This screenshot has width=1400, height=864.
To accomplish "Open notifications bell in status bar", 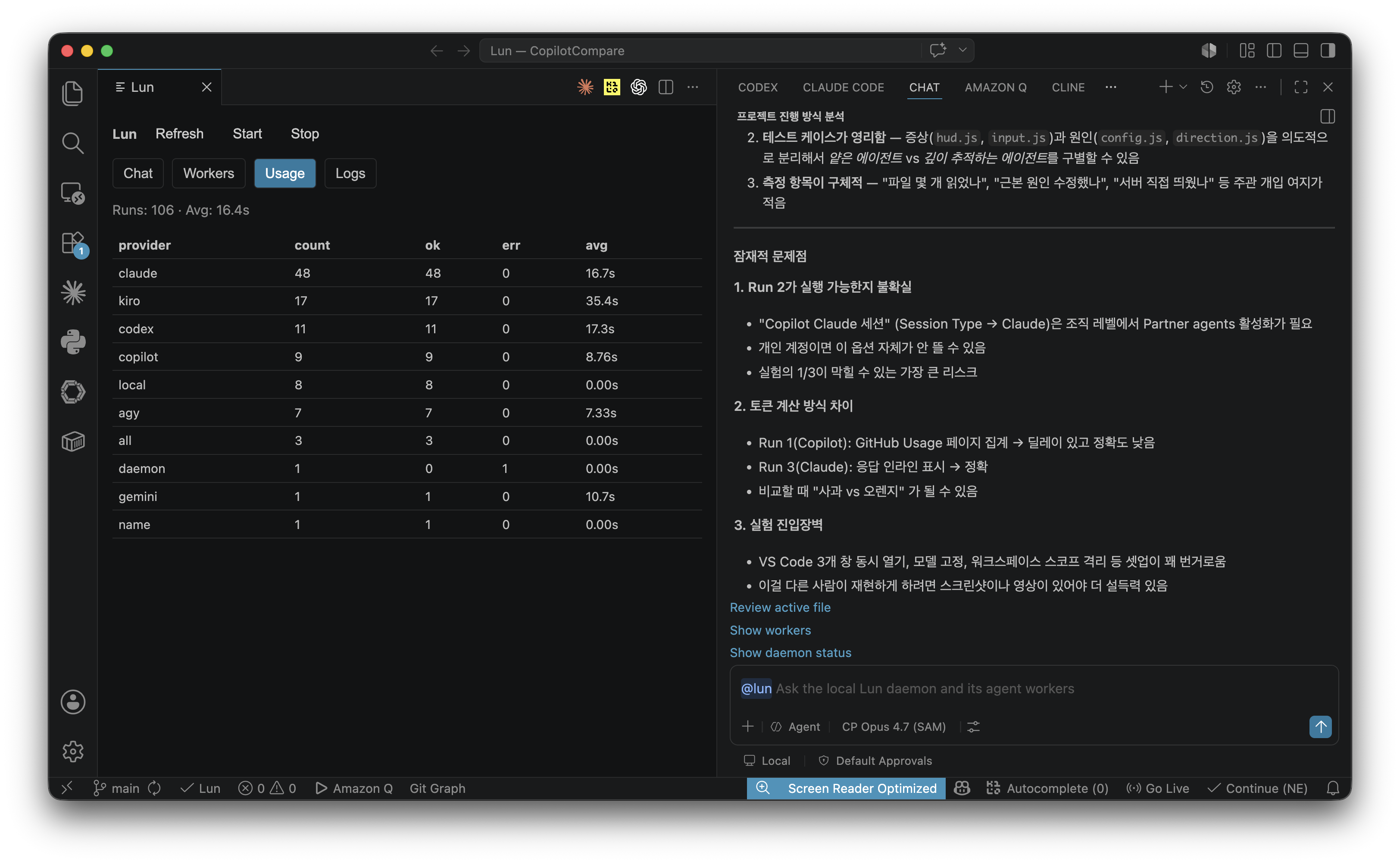I will point(1333,789).
